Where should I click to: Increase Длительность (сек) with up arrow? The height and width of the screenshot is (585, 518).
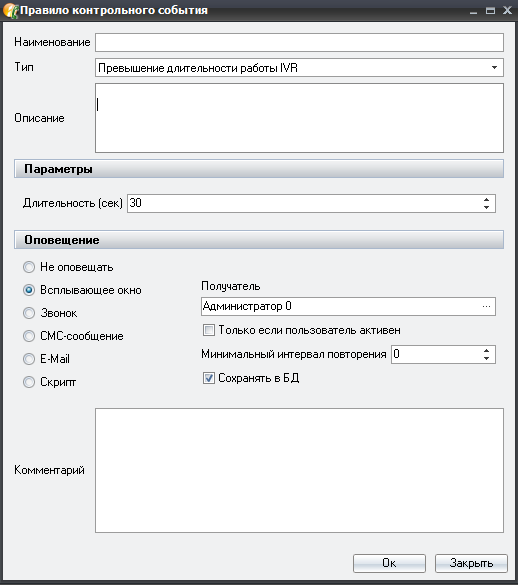[486, 200]
